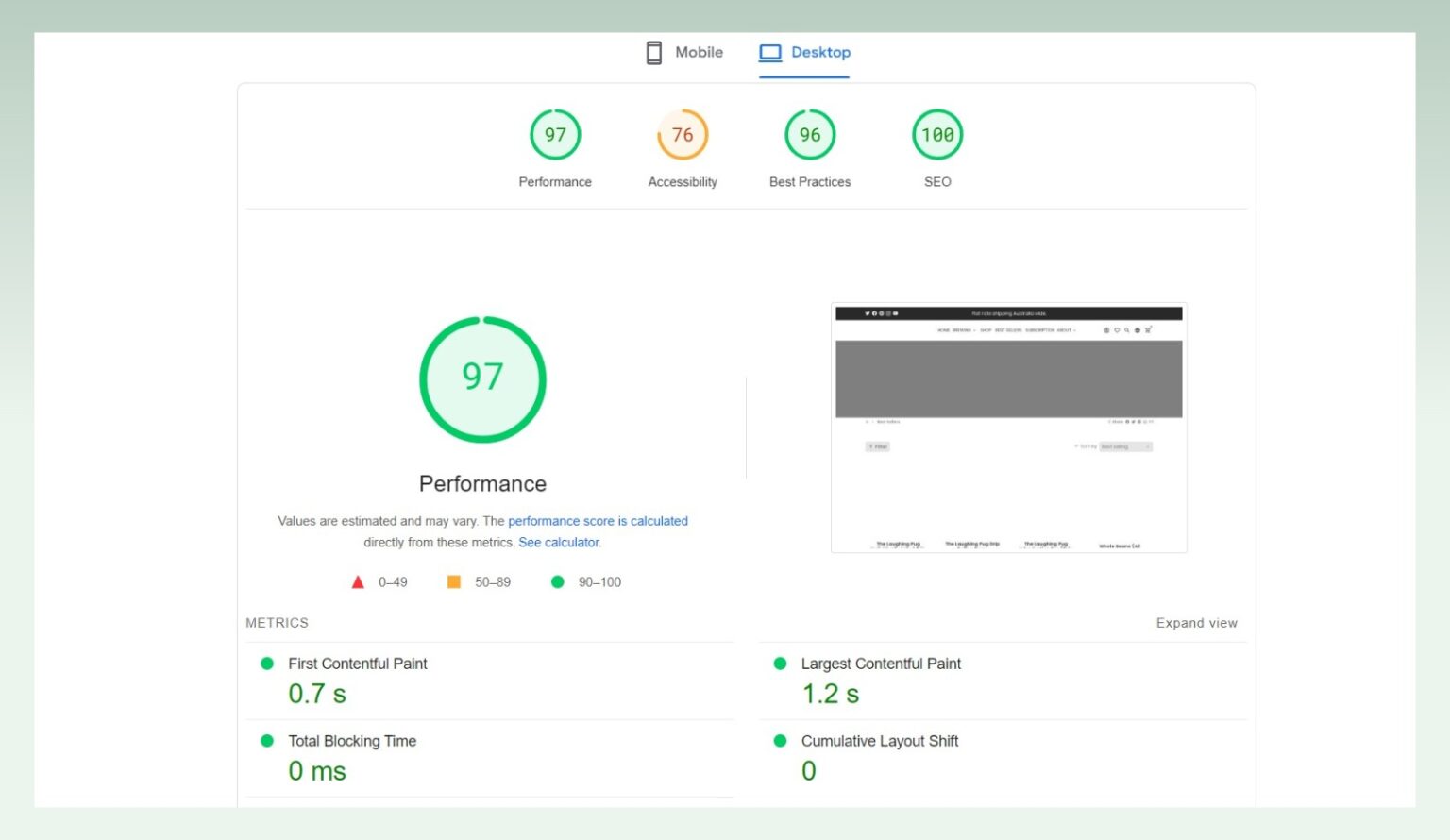Click the 0.7 s First Contentful Paint value
This screenshot has width=1450, height=840.
click(x=317, y=694)
